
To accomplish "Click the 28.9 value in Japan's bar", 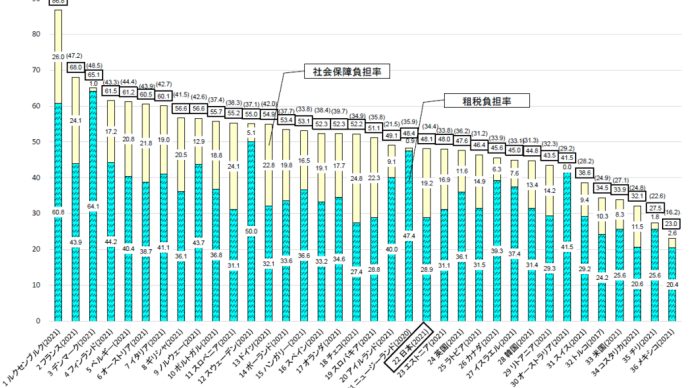I will click(x=426, y=270).
